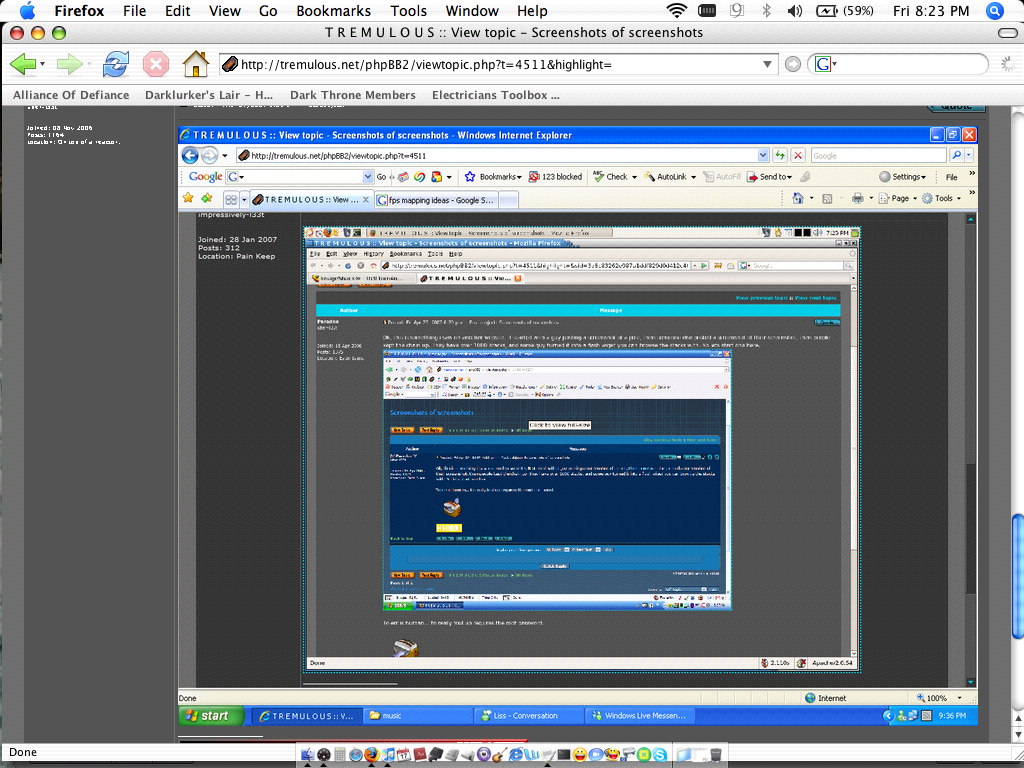This screenshot has height=768, width=1024.
Task: Reload the page in Firefox
Action: click(116, 64)
